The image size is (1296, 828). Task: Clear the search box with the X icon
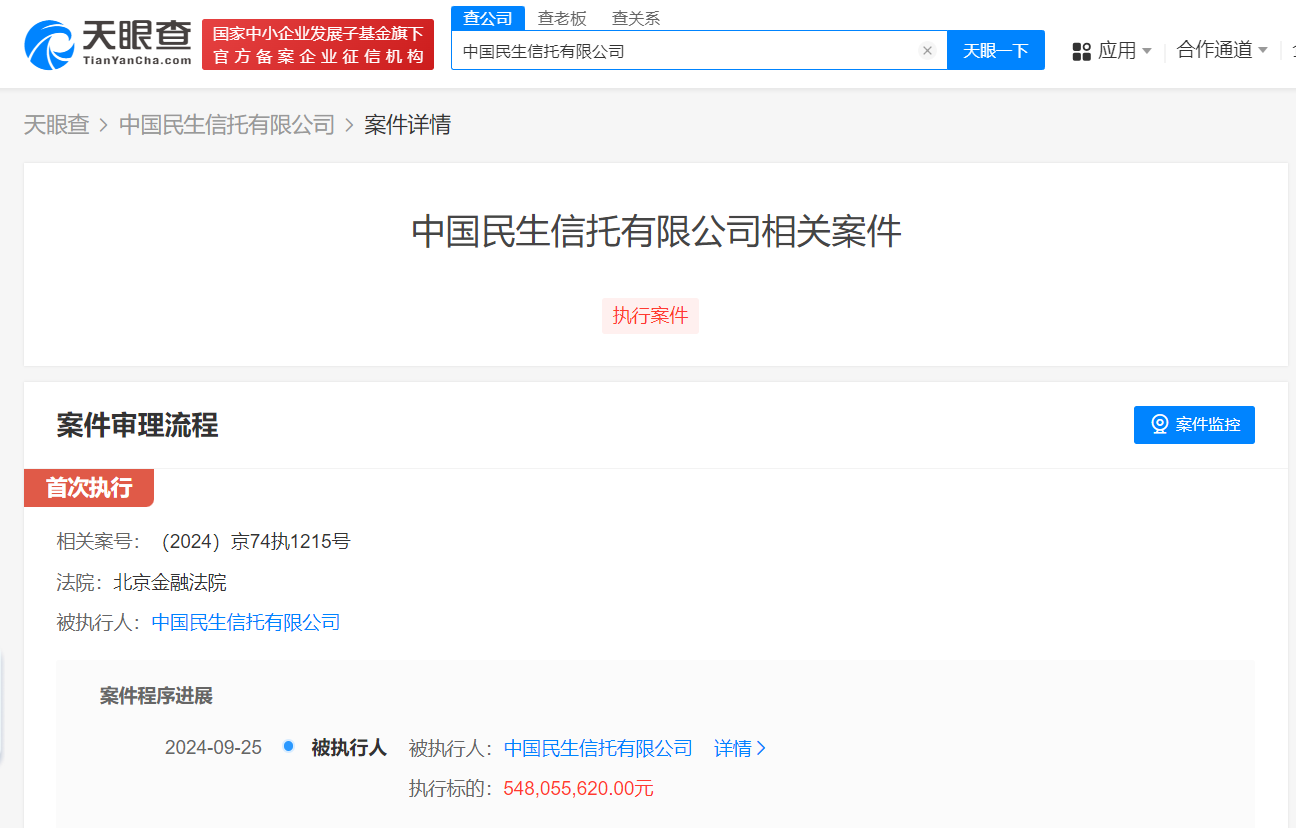pos(927,51)
